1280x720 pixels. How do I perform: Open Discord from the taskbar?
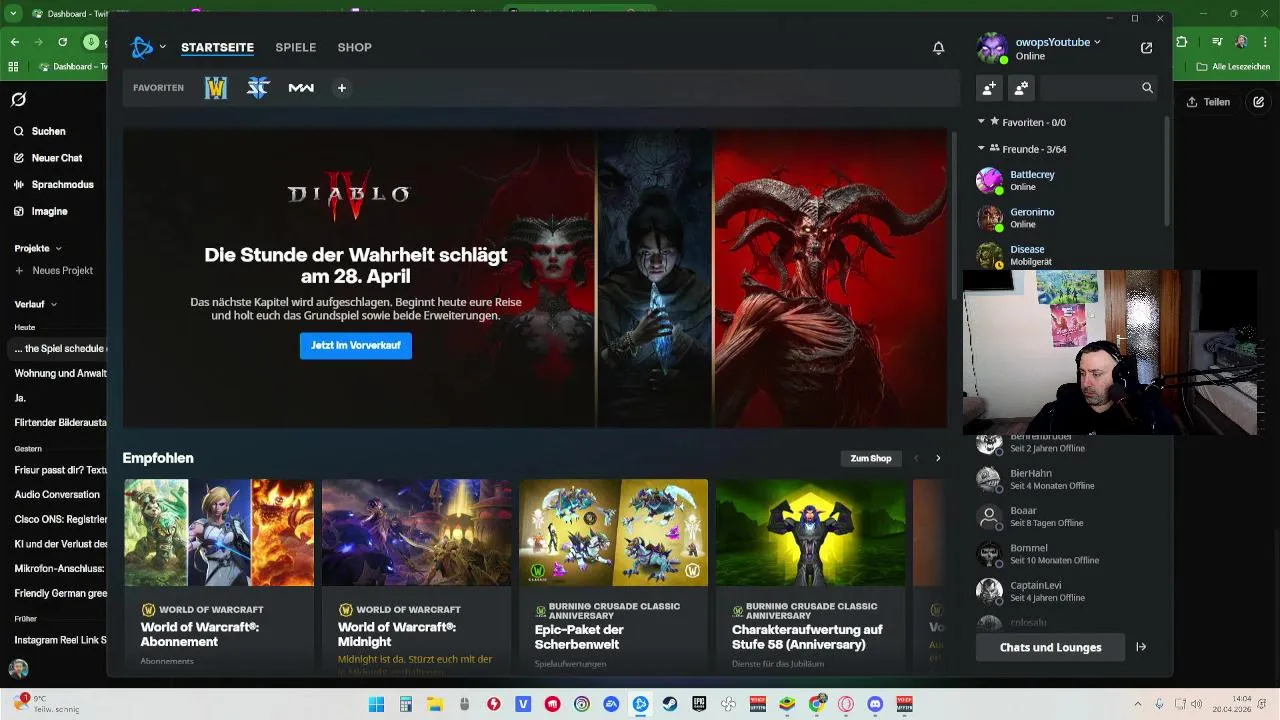click(876, 704)
